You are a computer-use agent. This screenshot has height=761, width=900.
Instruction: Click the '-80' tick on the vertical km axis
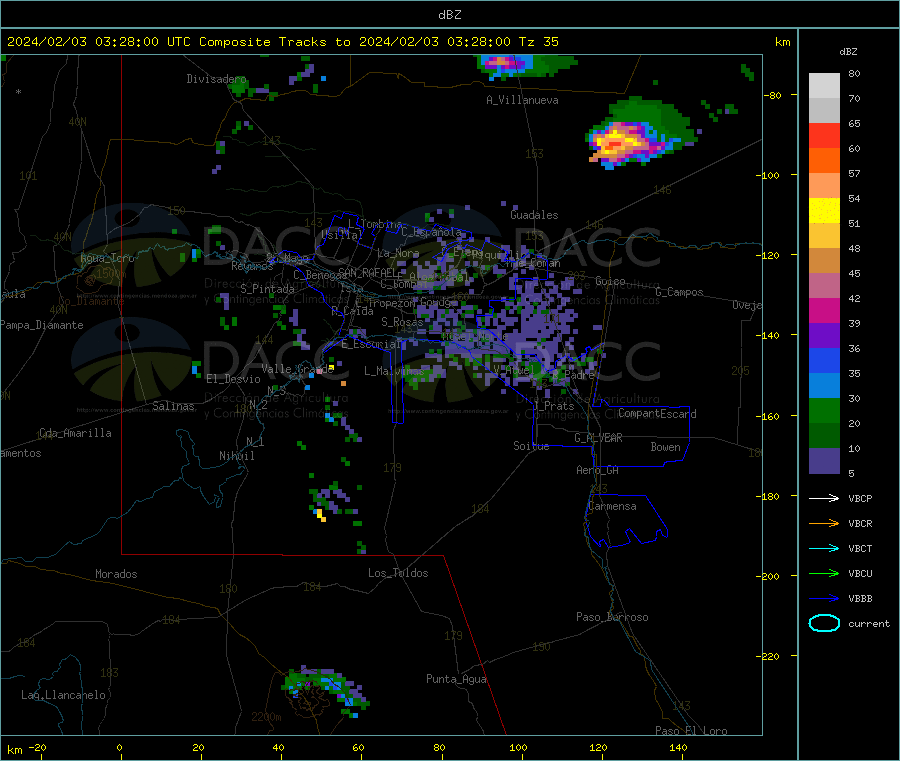pos(773,95)
